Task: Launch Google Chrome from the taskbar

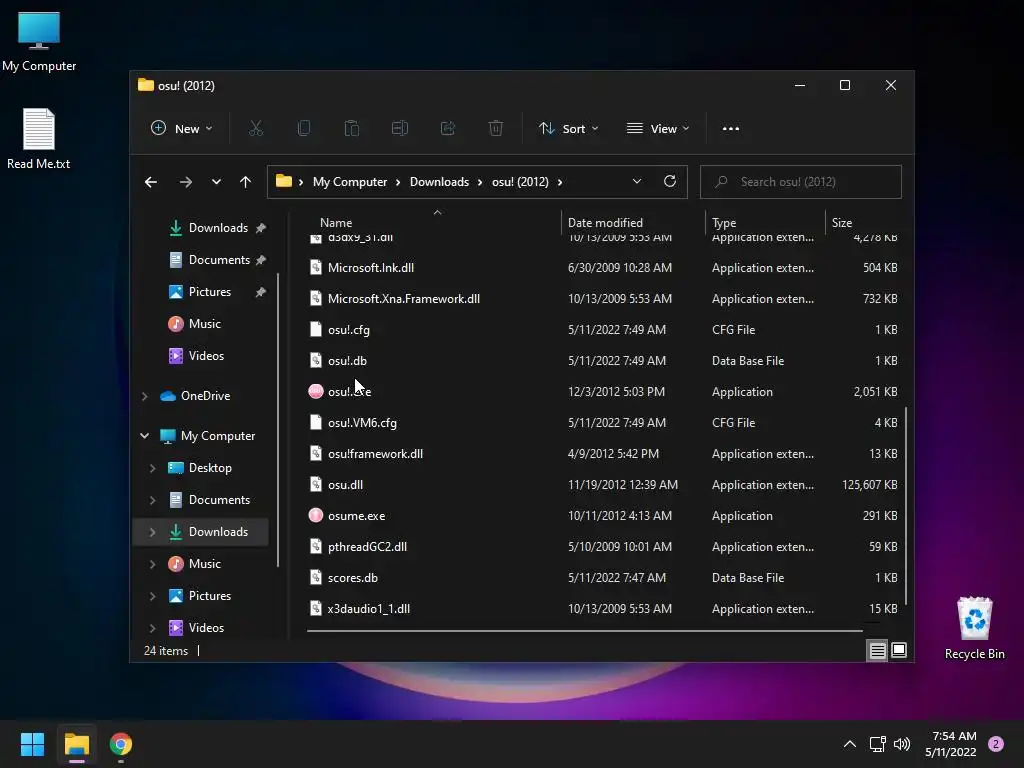Action: coord(121,744)
